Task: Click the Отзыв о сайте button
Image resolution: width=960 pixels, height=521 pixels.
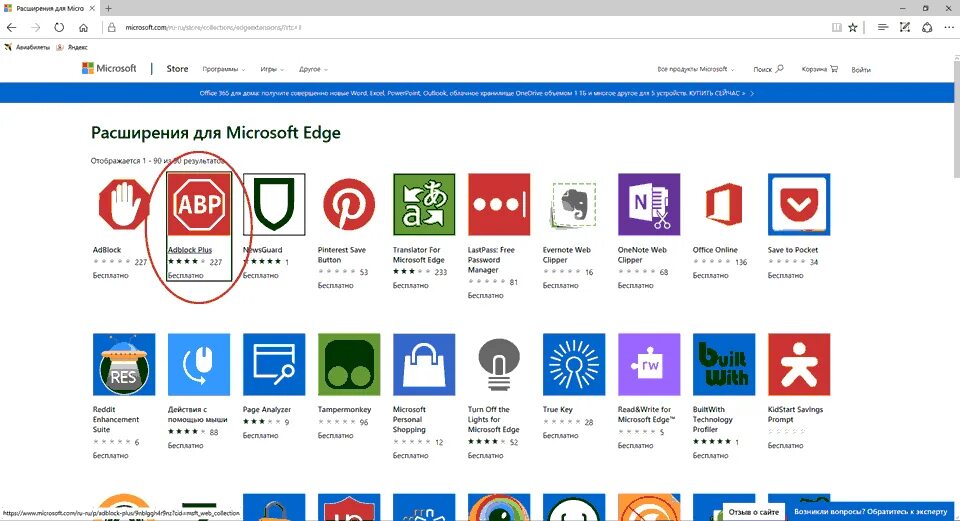Action: 753,511
